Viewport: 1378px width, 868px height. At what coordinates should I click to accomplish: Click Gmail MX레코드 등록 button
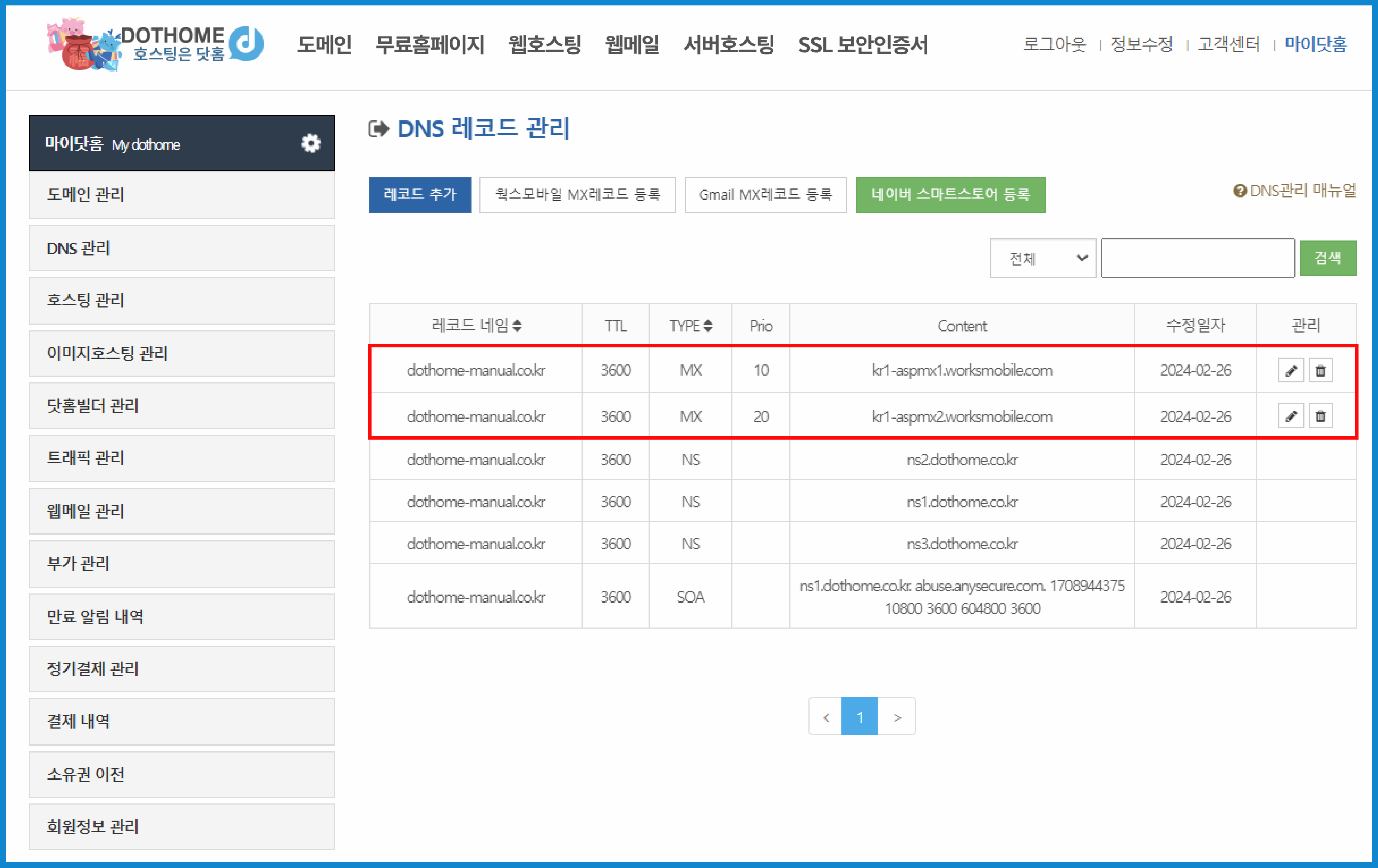tap(765, 195)
